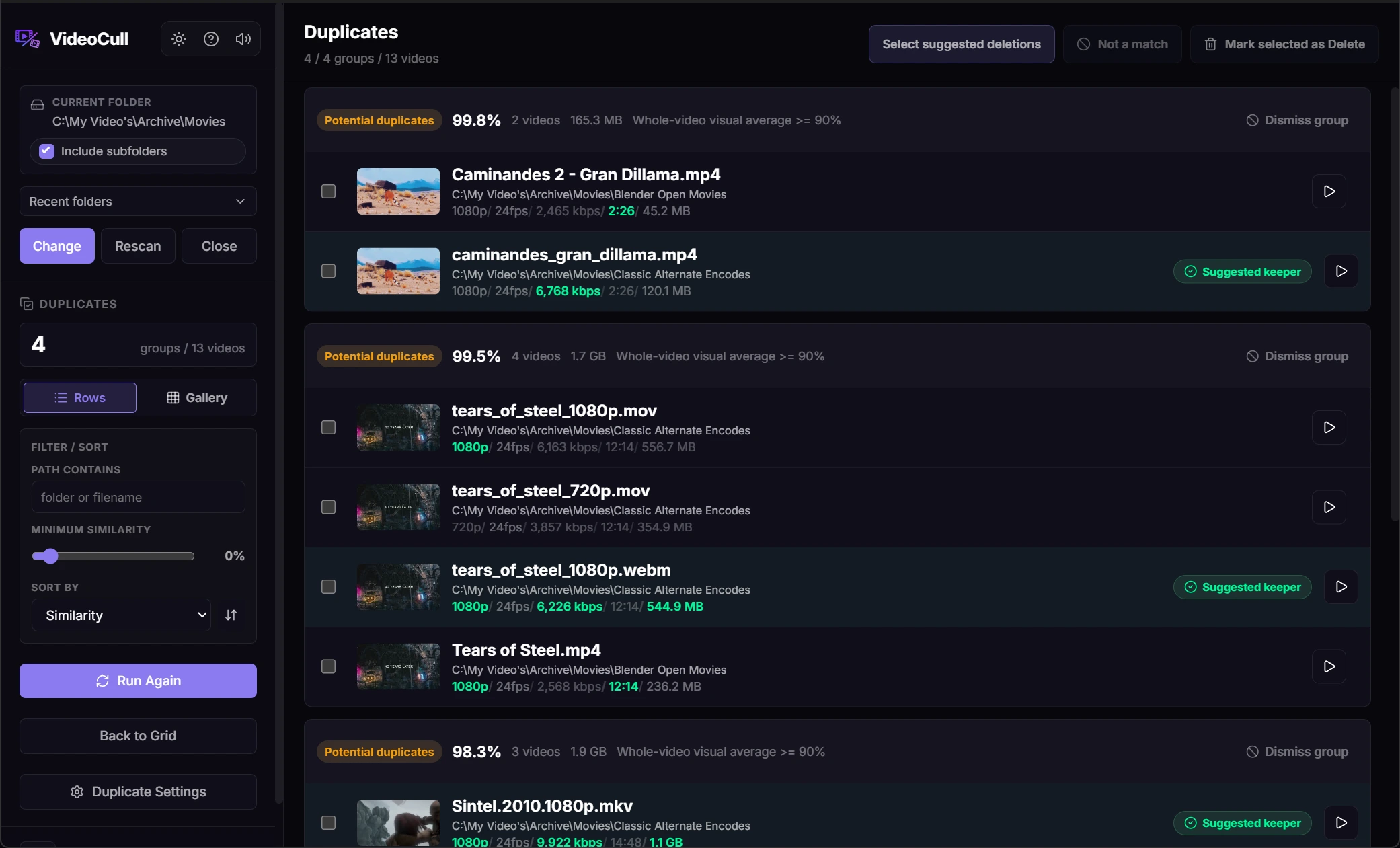Viewport: 1400px width, 848px height.
Task: Play Tears of Steel.mp4
Action: pos(1329,666)
